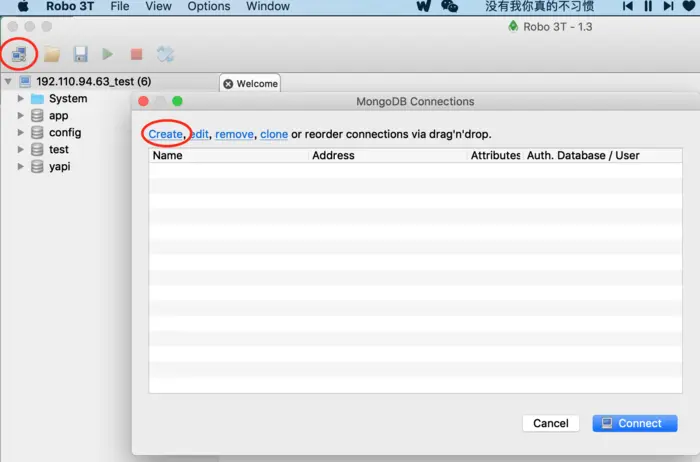Click the System folder icon
Screen dimensions: 700x462
coord(38,99)
